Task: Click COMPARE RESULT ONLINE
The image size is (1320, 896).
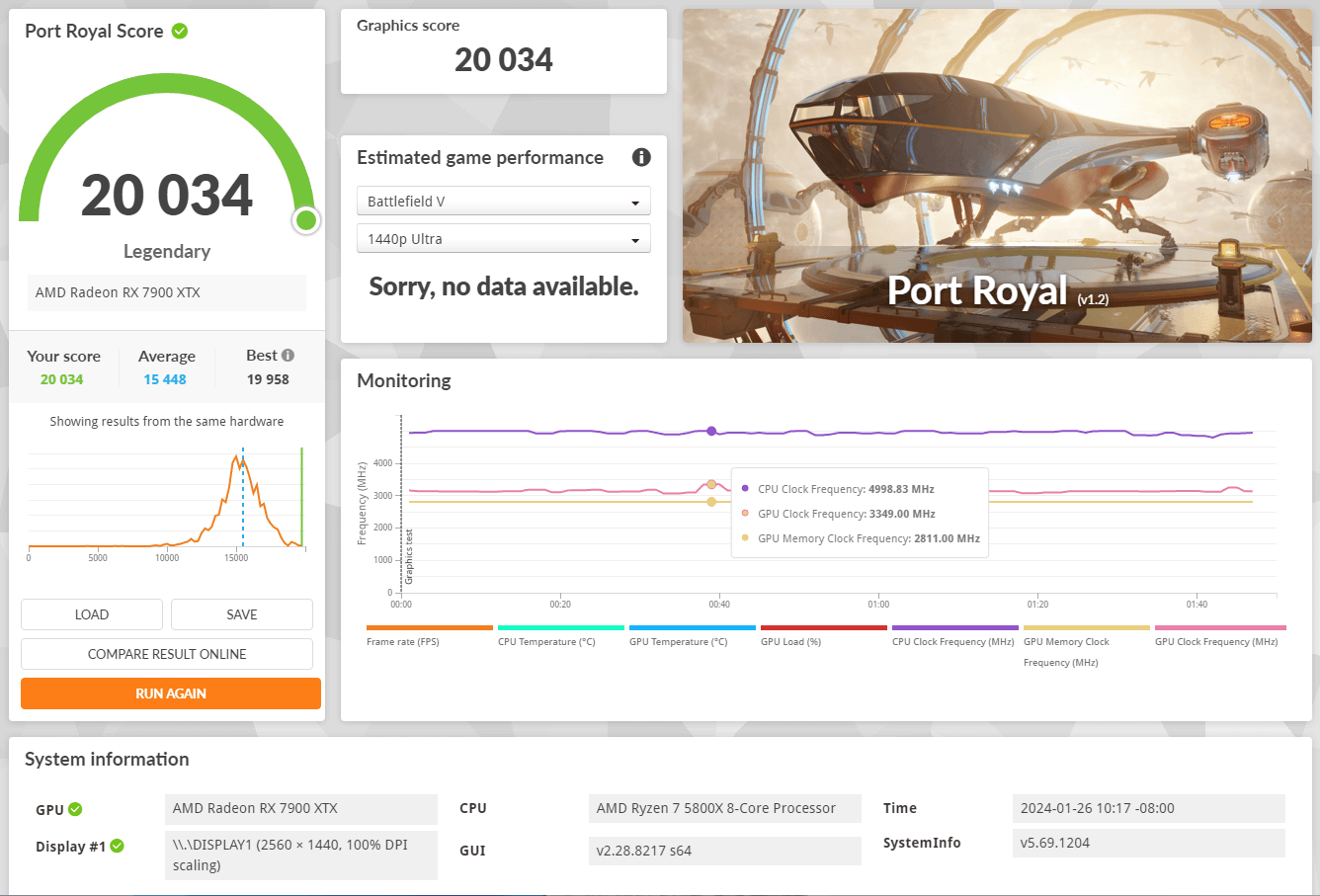Action: coord(167,654)
